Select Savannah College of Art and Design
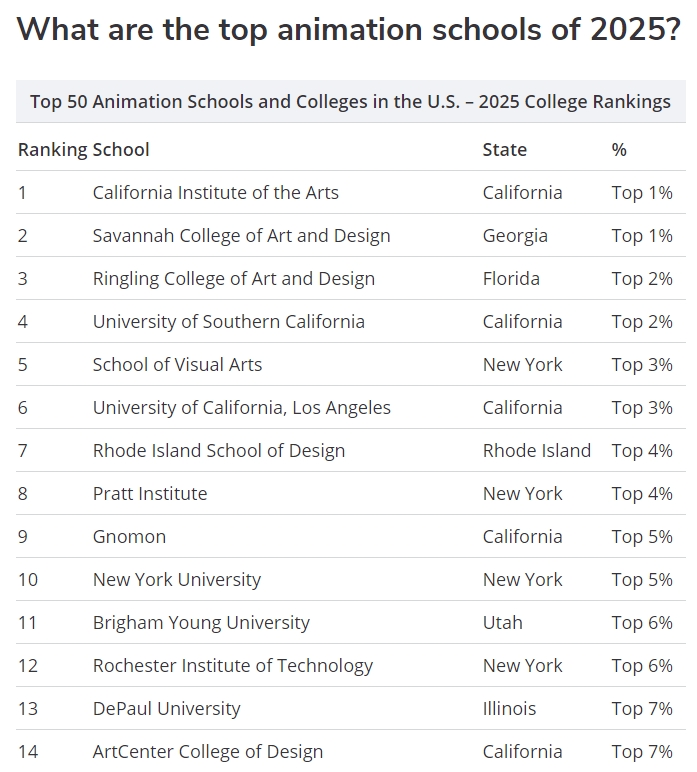 click(241, 235)
